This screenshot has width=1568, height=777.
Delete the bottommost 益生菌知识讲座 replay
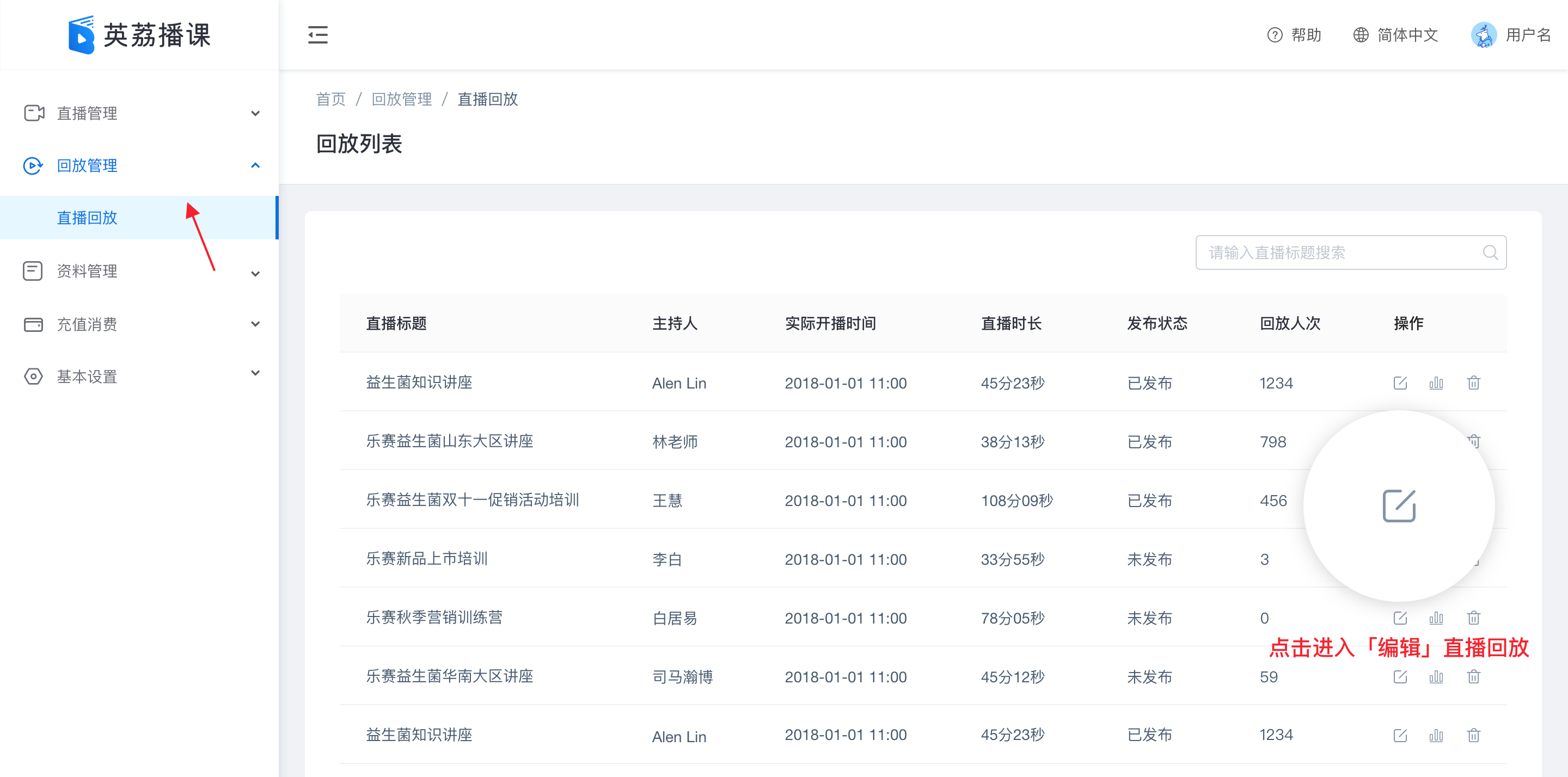(1474, 736)
